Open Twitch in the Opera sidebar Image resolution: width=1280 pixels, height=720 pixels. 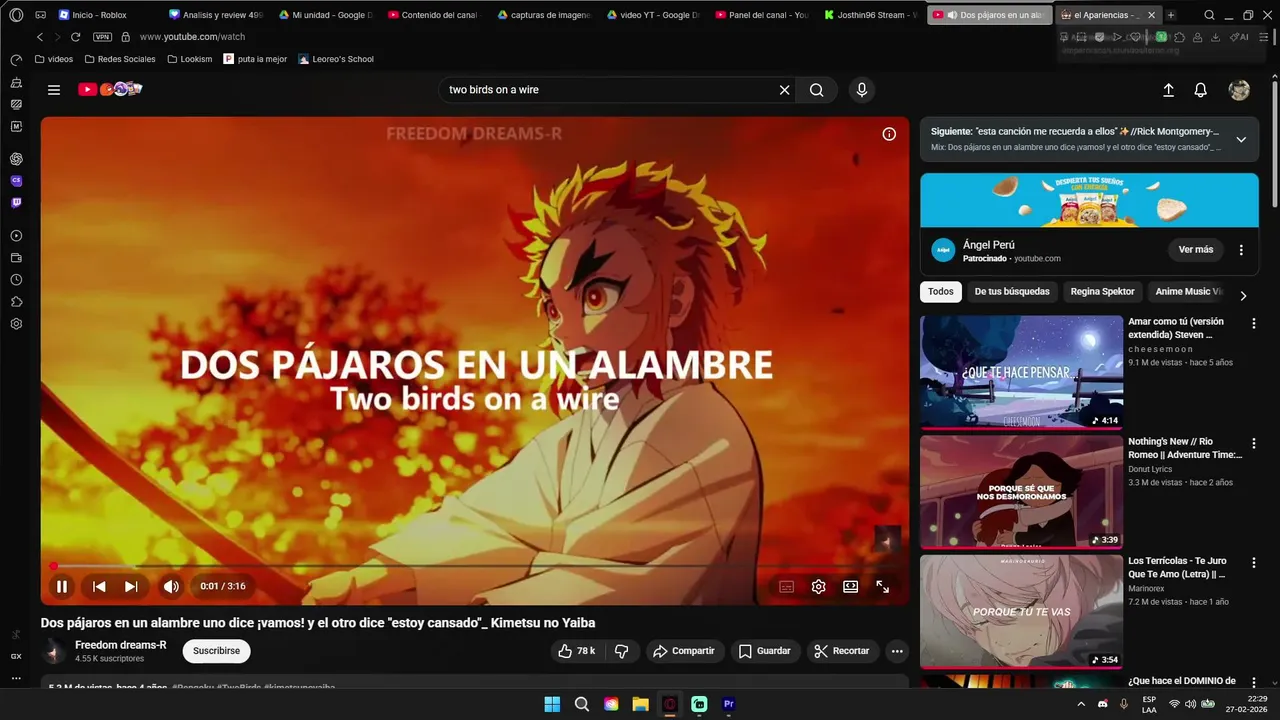click(16, 203)
